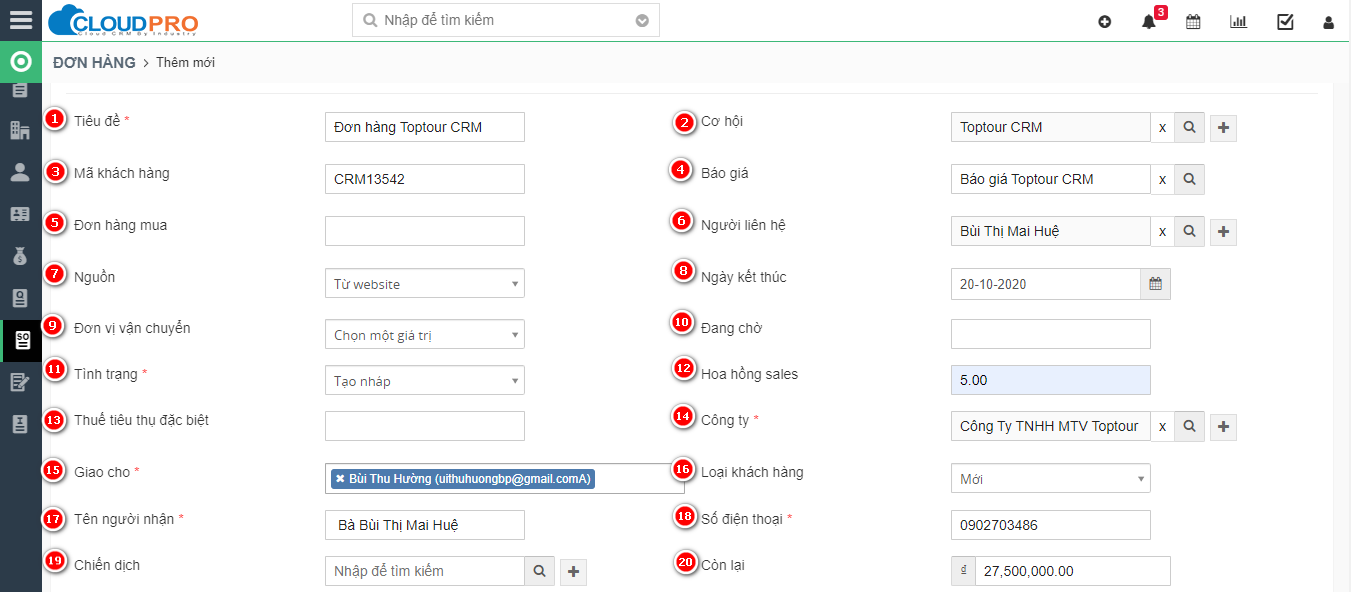Expand the global search dropdown arrow
The height and width of the screenshot is (592, 1351).
642,20
